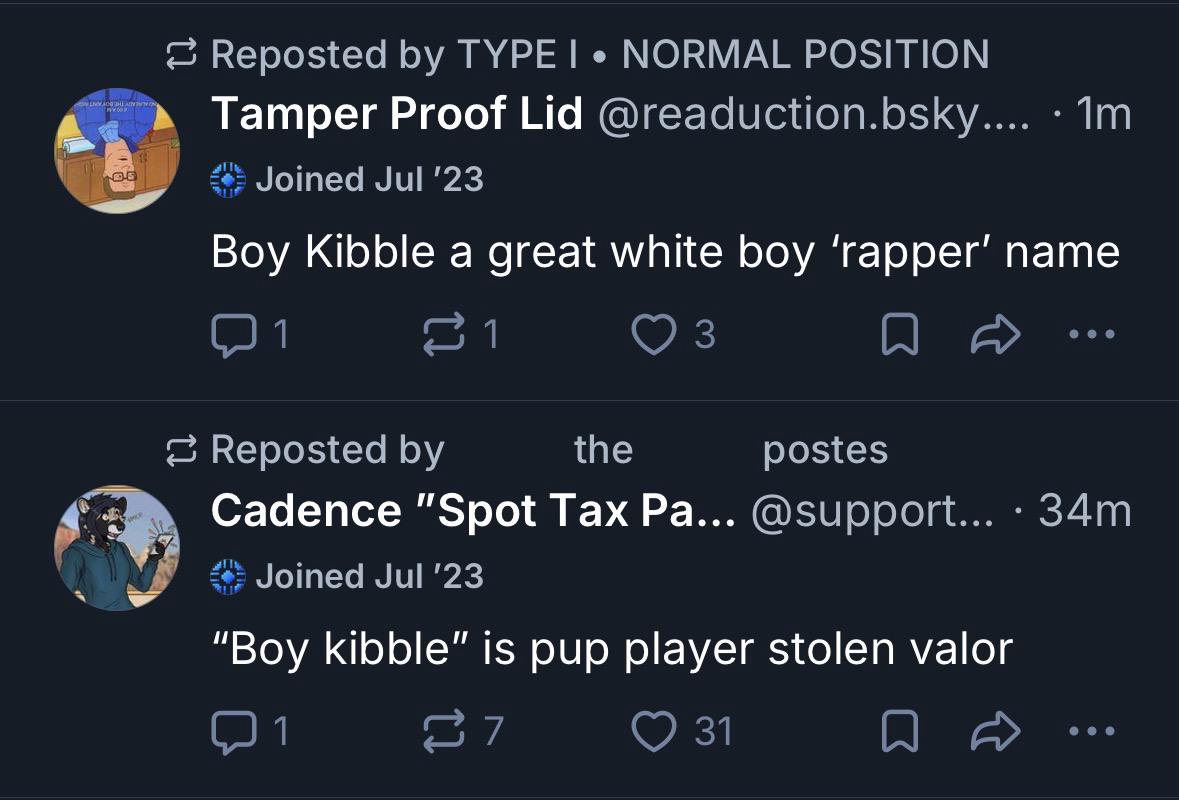Bookmark the Tamper Proof Lid post
This screenshot has height=800, width=1179.
pyautogui.click(x=899, y=335)
